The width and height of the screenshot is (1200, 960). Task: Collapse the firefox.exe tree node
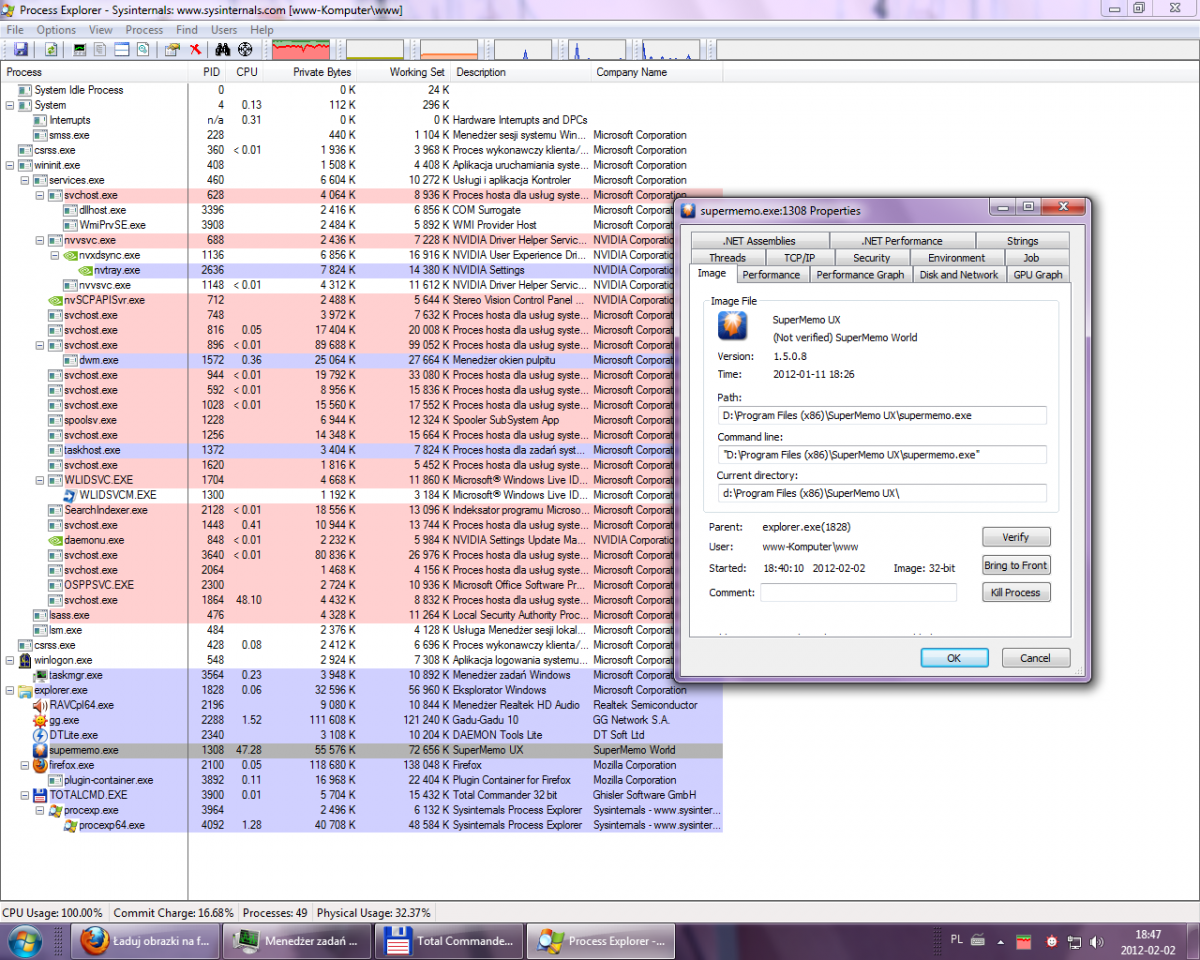pyautogui.click(x=25, y=765)
